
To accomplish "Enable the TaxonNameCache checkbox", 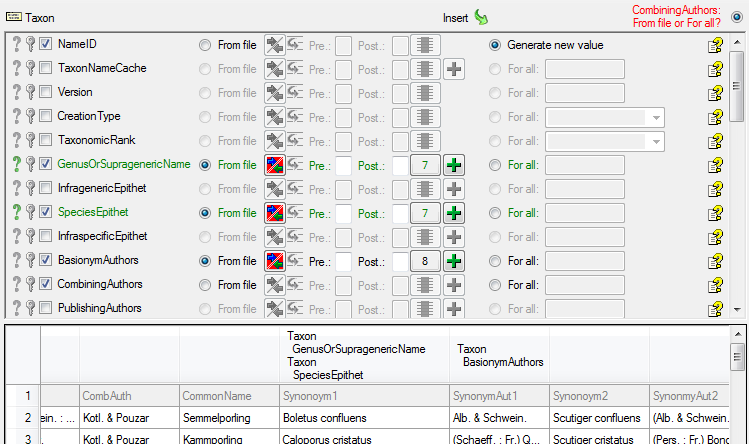I will pyautogui.click(x=46, y=69).
